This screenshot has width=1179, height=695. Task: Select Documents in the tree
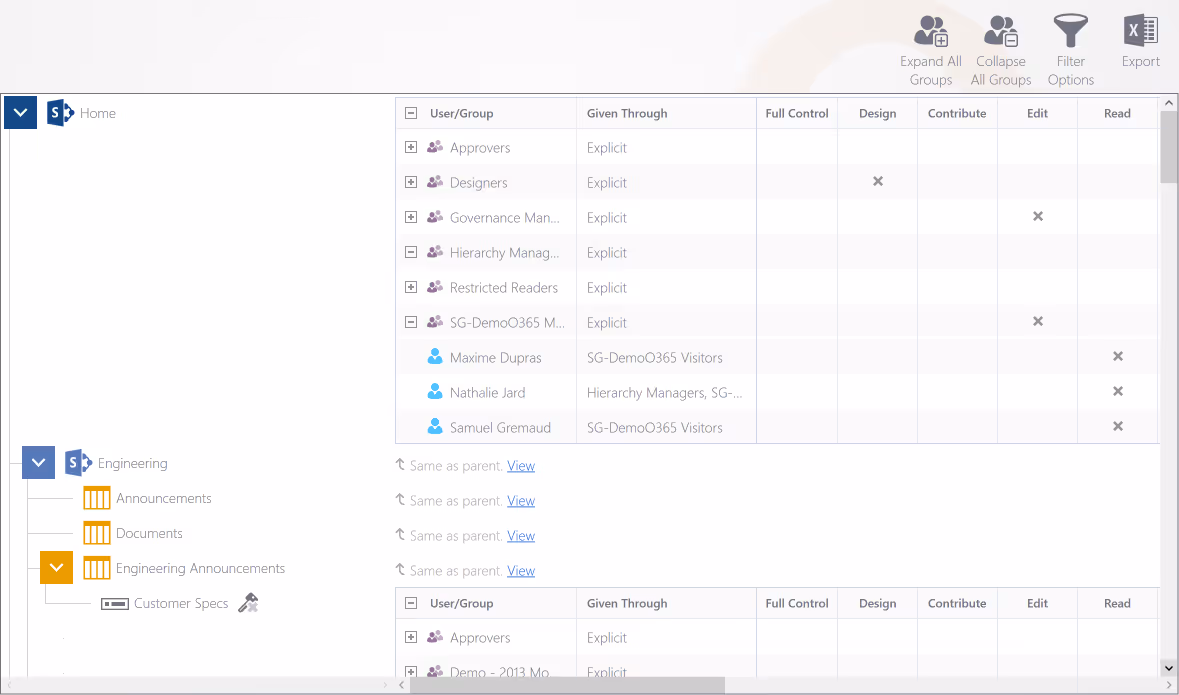tap(149, 533)
